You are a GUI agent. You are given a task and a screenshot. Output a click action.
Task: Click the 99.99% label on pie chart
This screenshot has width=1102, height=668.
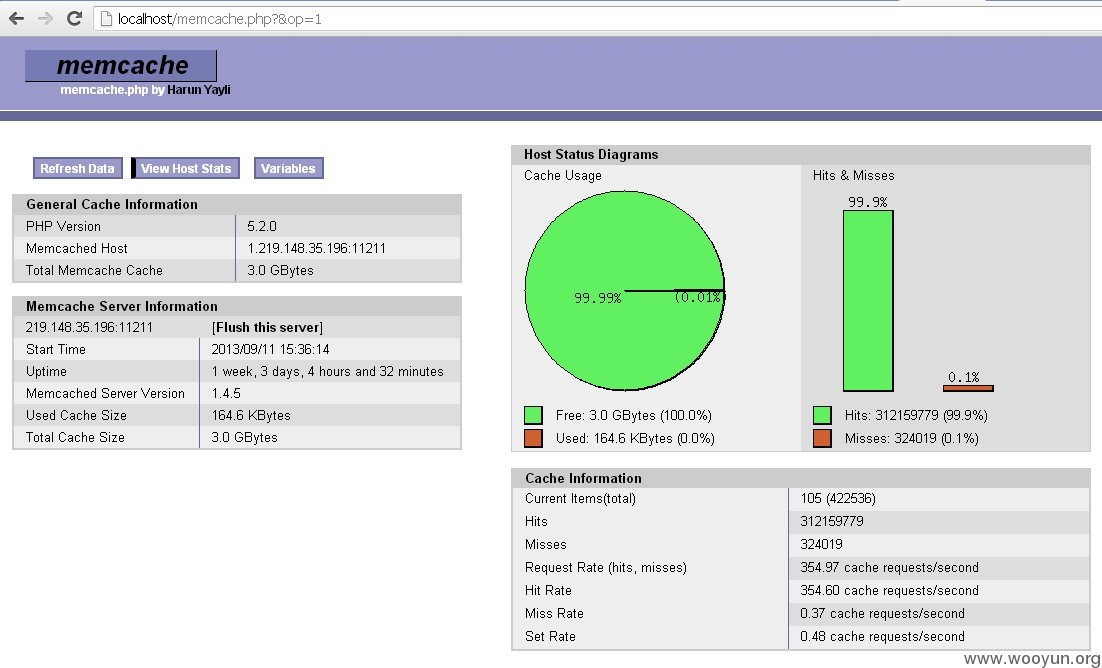click(x=598, y=298)
